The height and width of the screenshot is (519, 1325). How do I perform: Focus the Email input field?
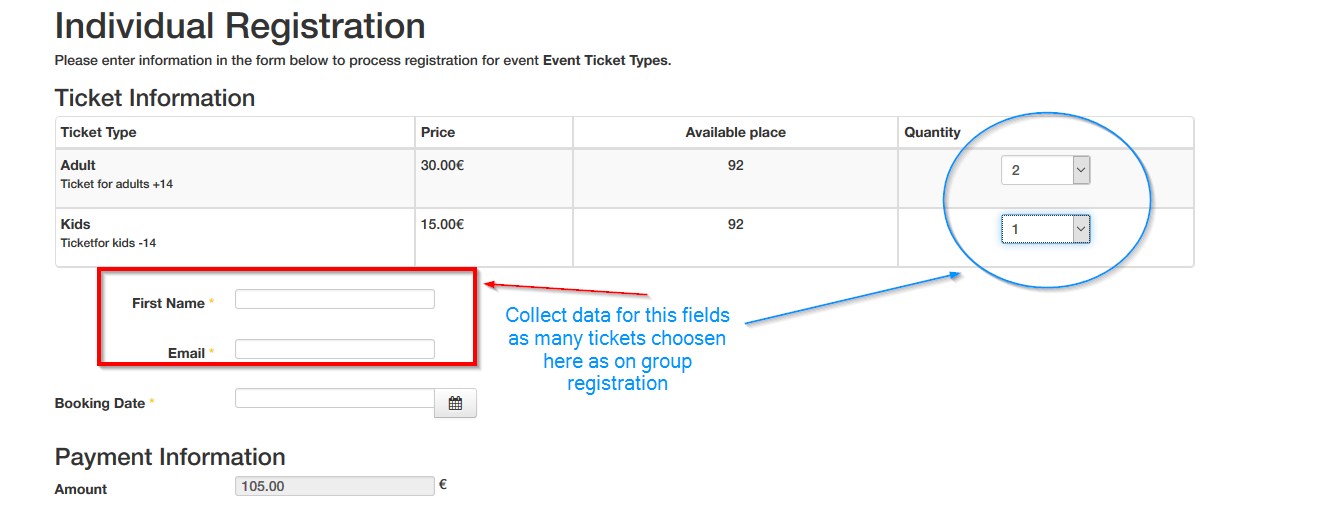tap(334, 349)
